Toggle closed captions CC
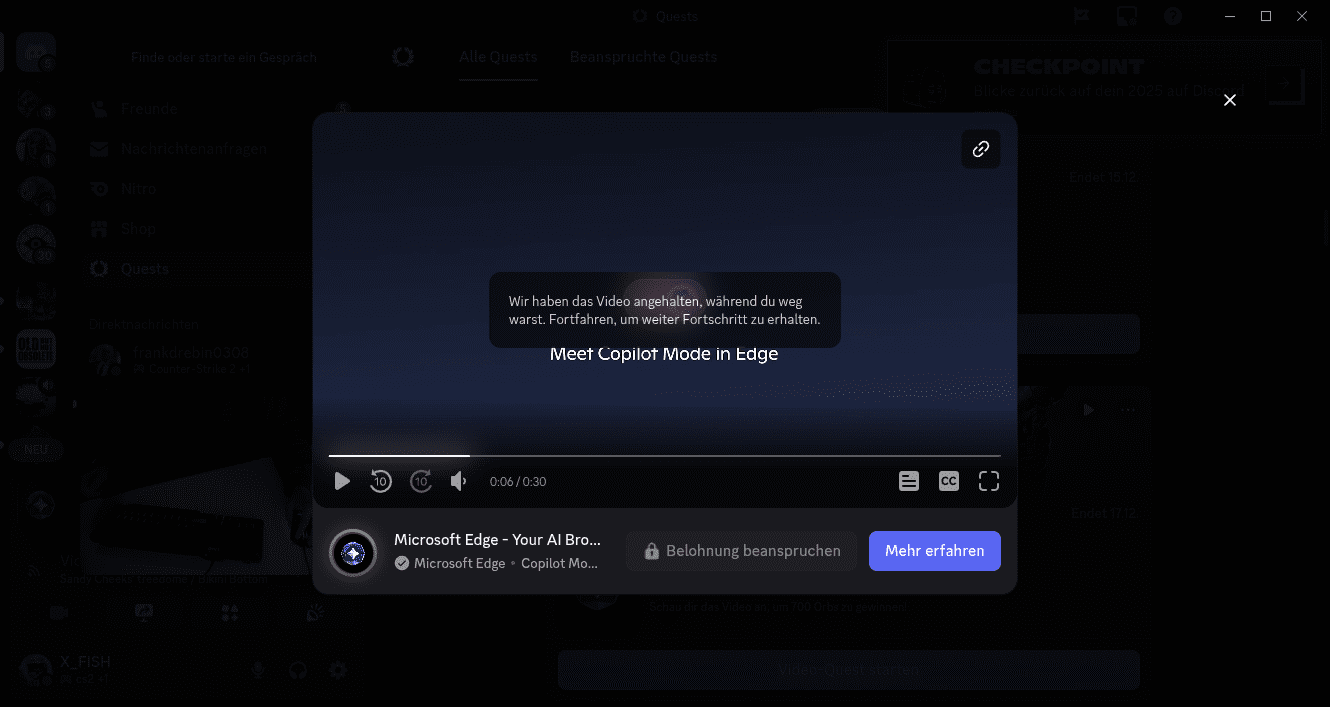1330x707 pixels. point(949,481)
